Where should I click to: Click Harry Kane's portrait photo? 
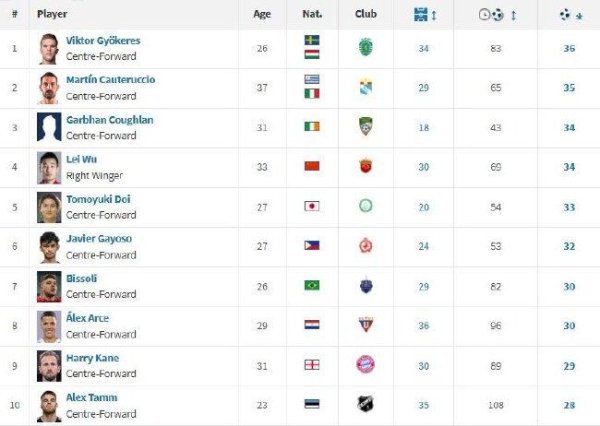coord(49,365)
